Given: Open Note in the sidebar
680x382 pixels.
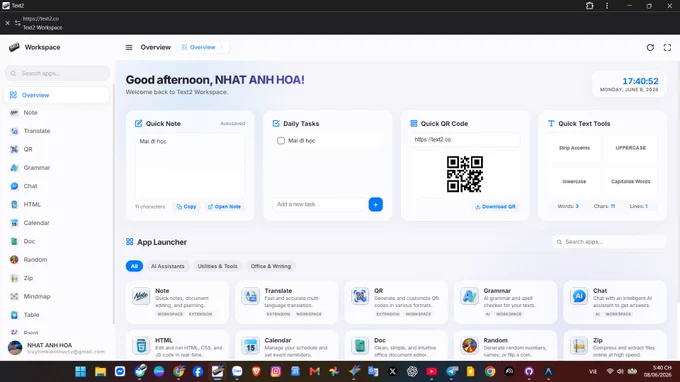Looking at the screenshot, I should (56, 113).
